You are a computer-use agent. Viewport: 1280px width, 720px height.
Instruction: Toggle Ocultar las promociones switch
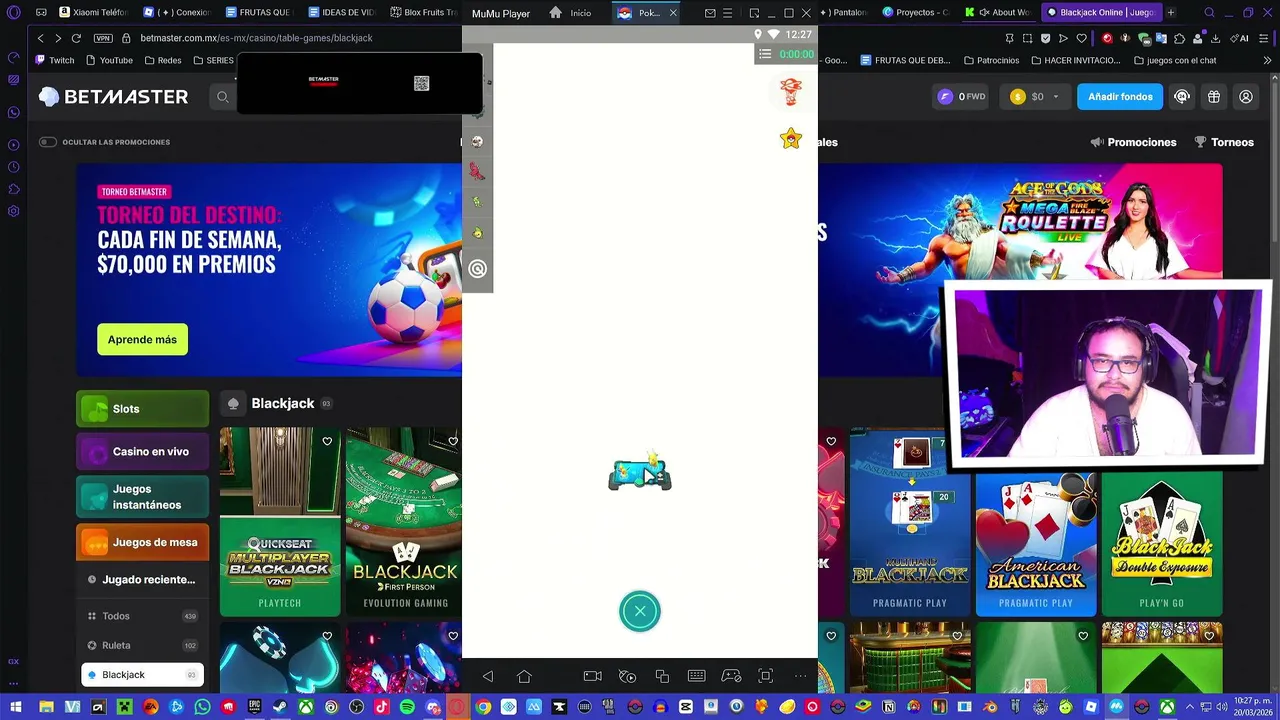(x=47, y=142)
